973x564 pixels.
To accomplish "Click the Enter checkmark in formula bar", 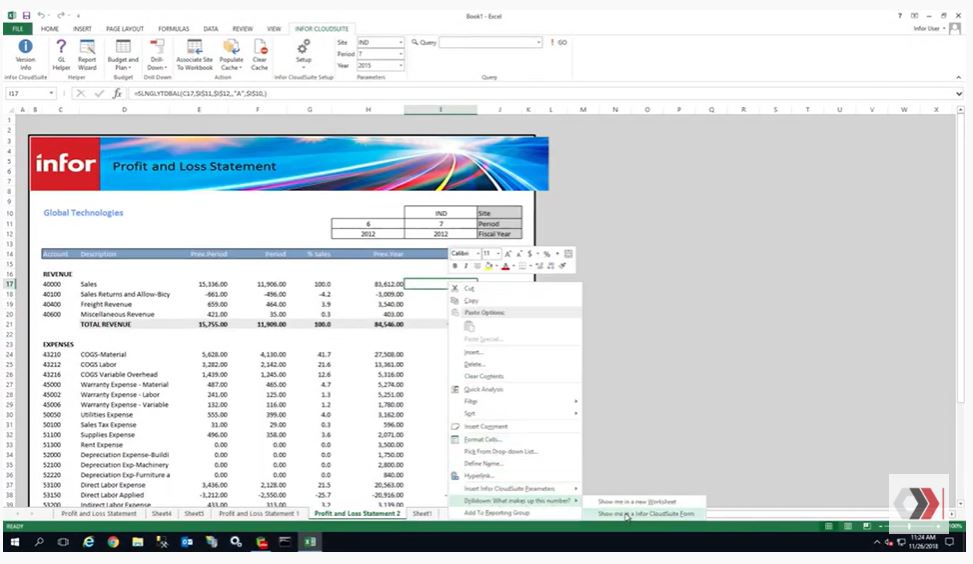I will pyautogui.click(x=99, y=94).
